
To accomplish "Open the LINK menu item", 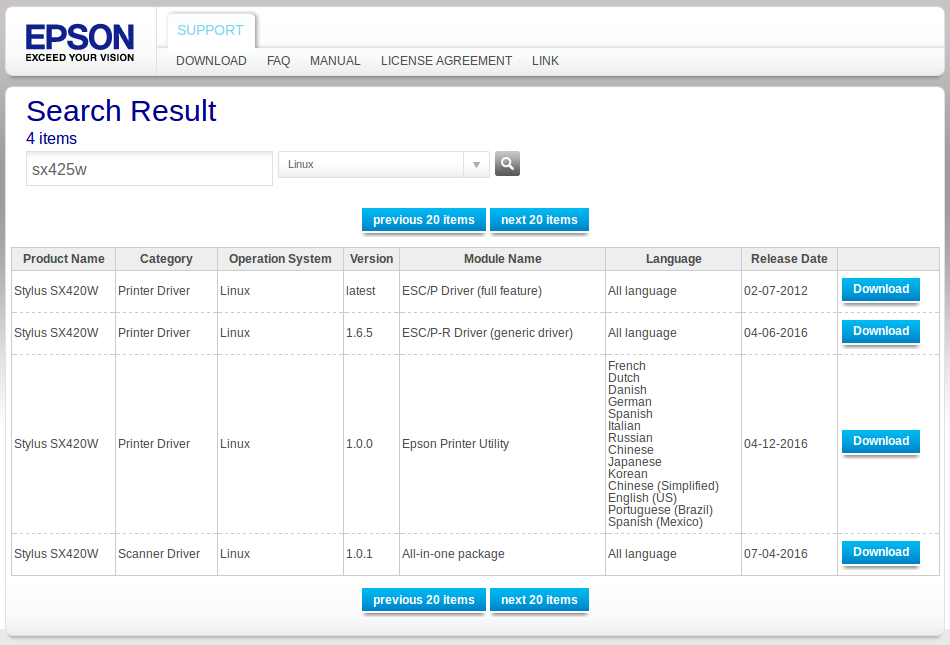I will pyautogui.click(x=545, y=61).
